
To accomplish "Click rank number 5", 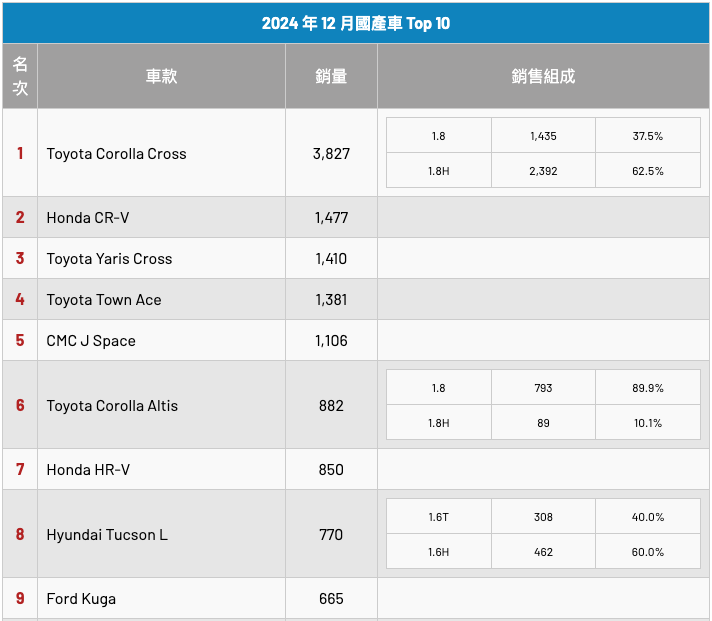I will [x=20, y=340].
